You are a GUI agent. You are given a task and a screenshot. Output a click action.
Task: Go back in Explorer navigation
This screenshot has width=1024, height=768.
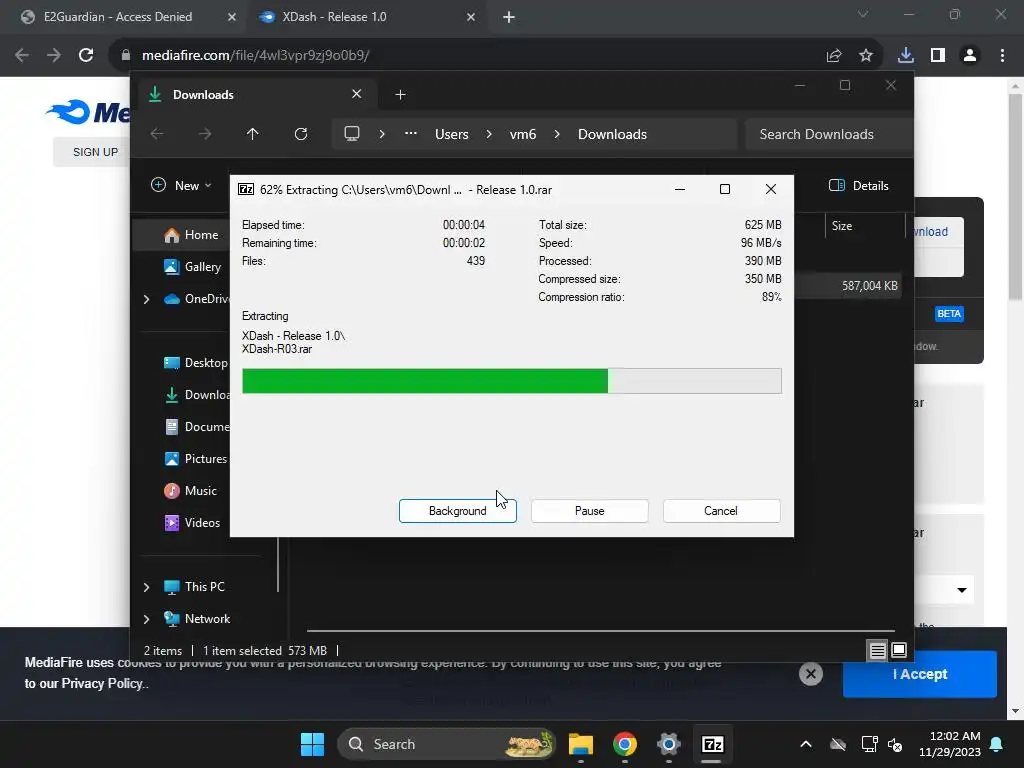[157, 134]
